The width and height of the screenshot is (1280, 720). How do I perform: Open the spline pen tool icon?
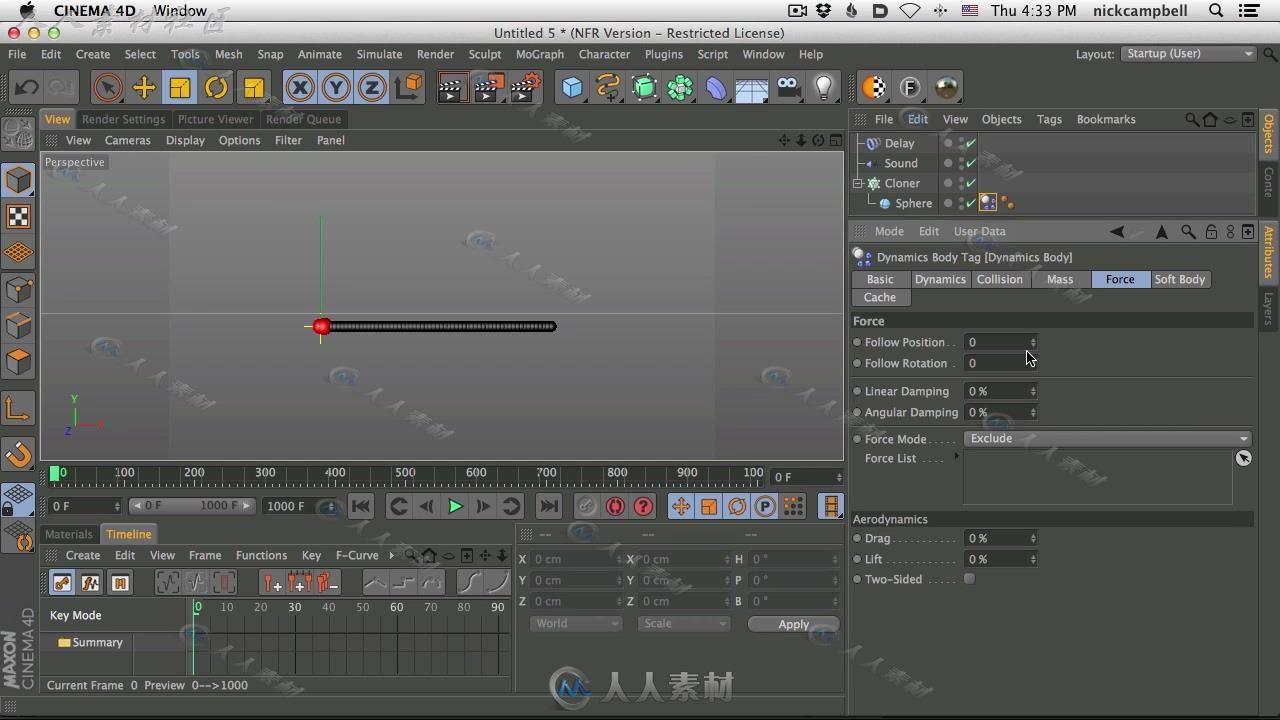click(x=608, y=88)
